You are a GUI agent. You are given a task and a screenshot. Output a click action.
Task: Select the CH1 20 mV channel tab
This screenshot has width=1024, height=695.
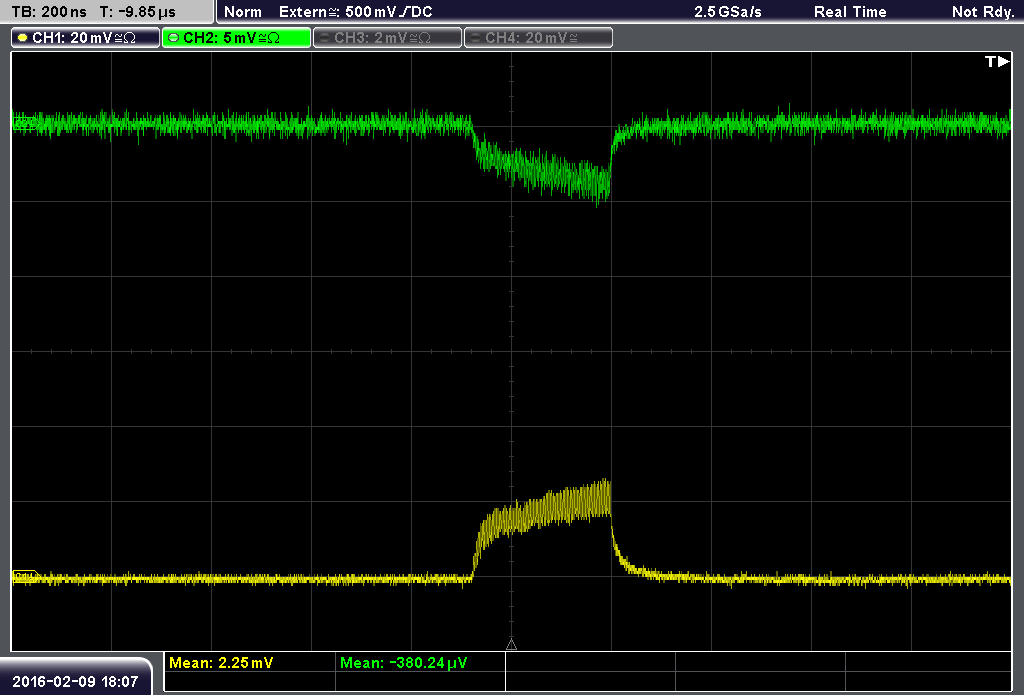tap(86, 38)
